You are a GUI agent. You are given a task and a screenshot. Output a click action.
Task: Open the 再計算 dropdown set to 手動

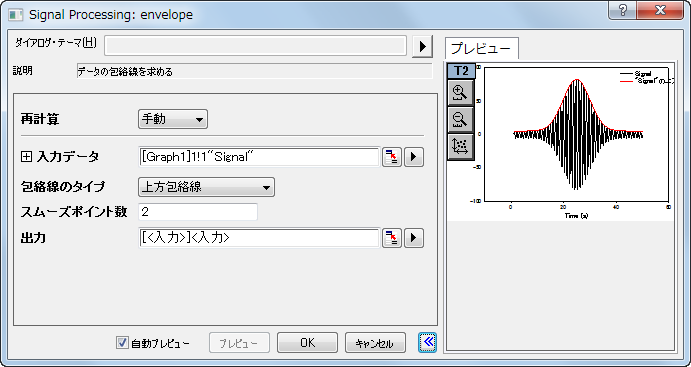coord(173,119)
